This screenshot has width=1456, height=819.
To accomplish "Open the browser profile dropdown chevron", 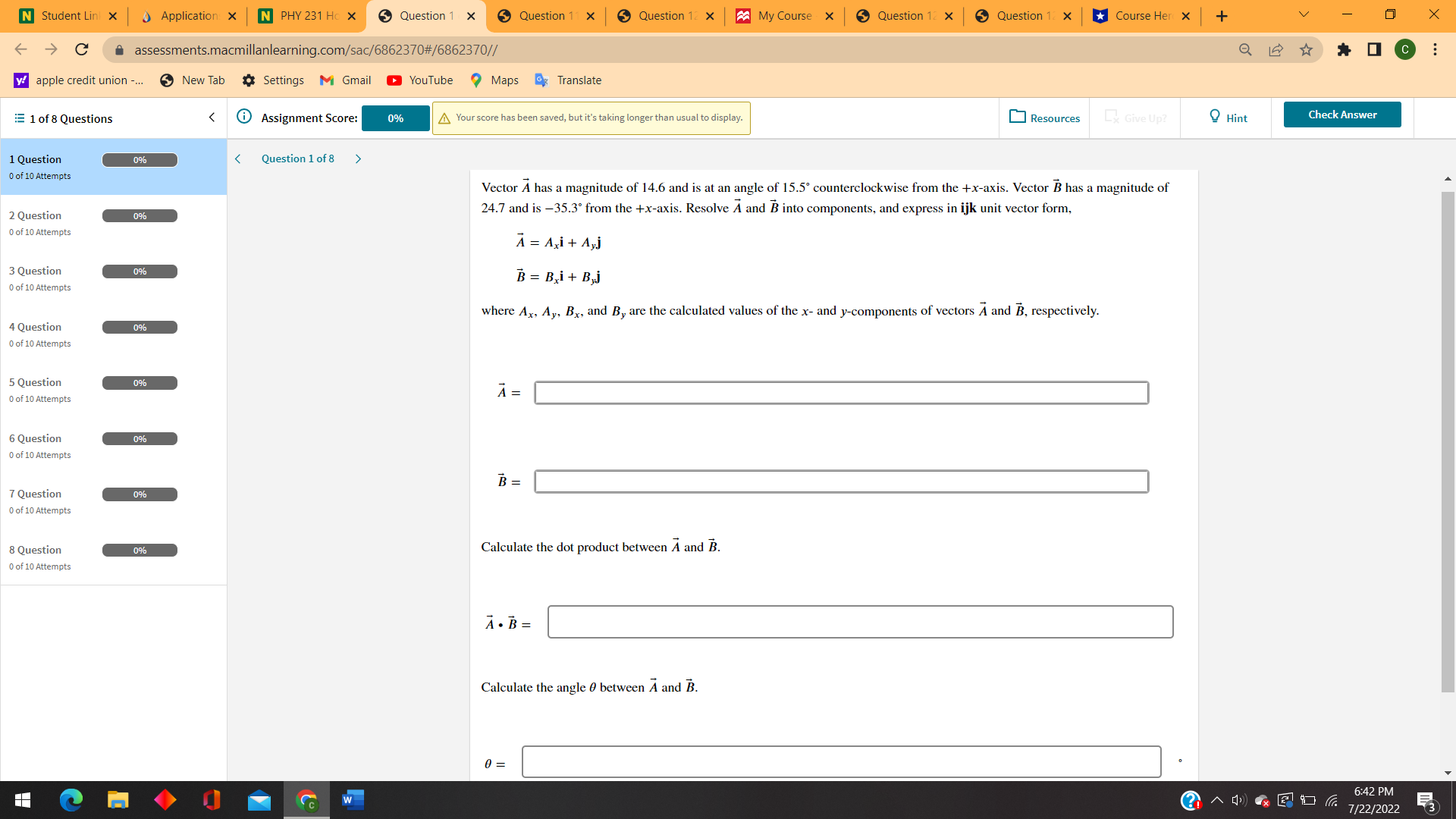I will click(1303, 14).
